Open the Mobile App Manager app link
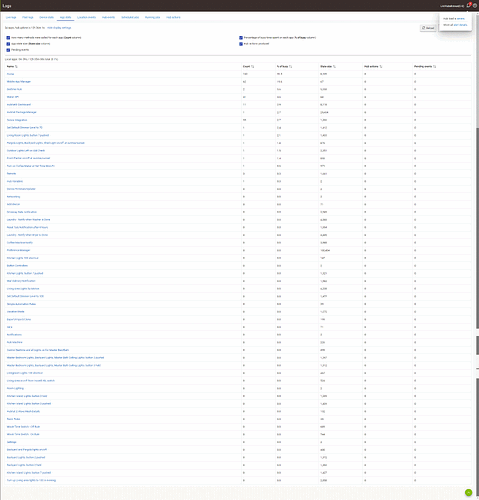The width and height of the screenshot is (479, 500). pyautogui.click(x=19, y=82)
